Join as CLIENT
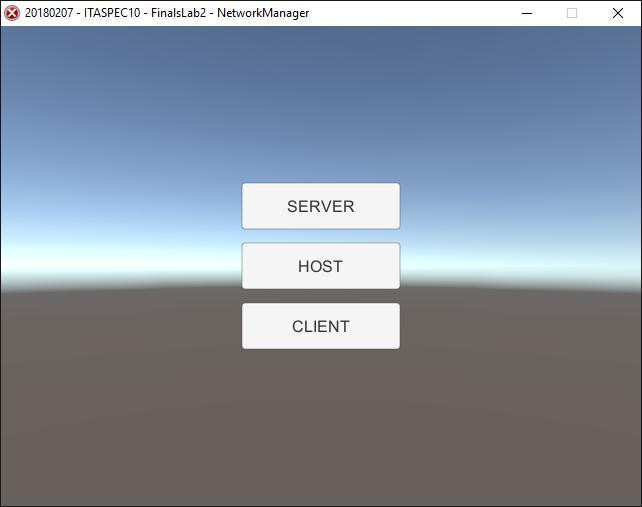The height and width of the screenshot is (507, 642). tap(321, 326)
